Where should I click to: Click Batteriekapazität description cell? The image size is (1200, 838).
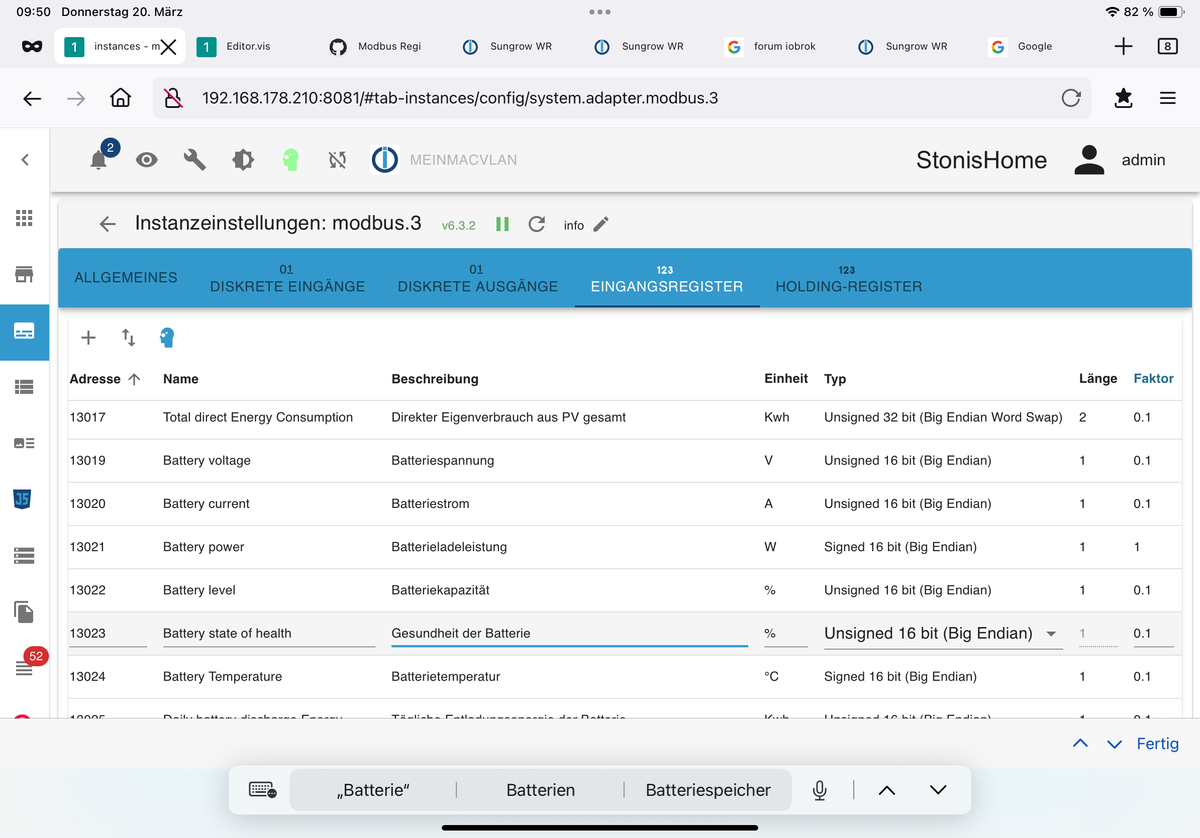pos(440,590)
